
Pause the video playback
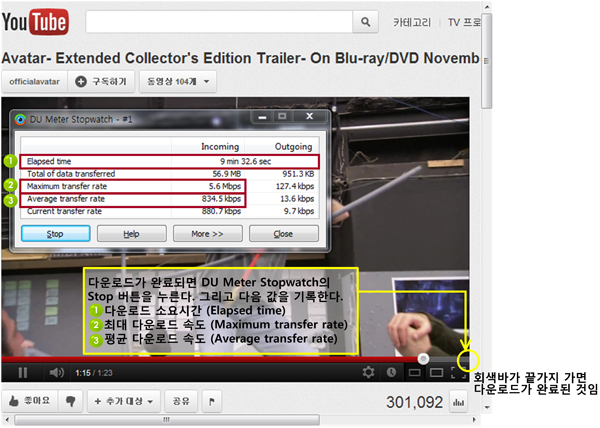click(x=23, y=373)
